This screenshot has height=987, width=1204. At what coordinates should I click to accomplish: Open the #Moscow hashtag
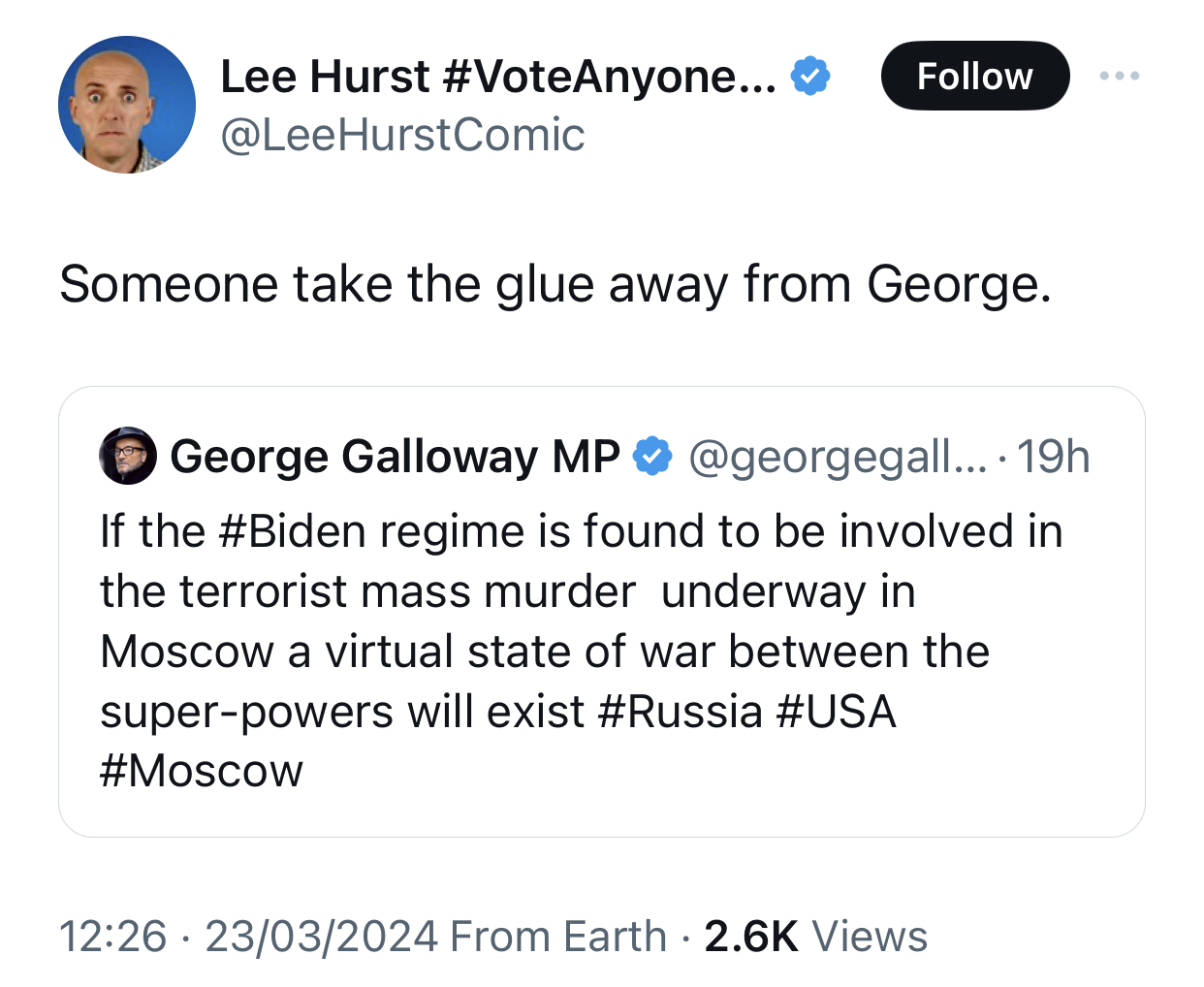click(202, 772)
